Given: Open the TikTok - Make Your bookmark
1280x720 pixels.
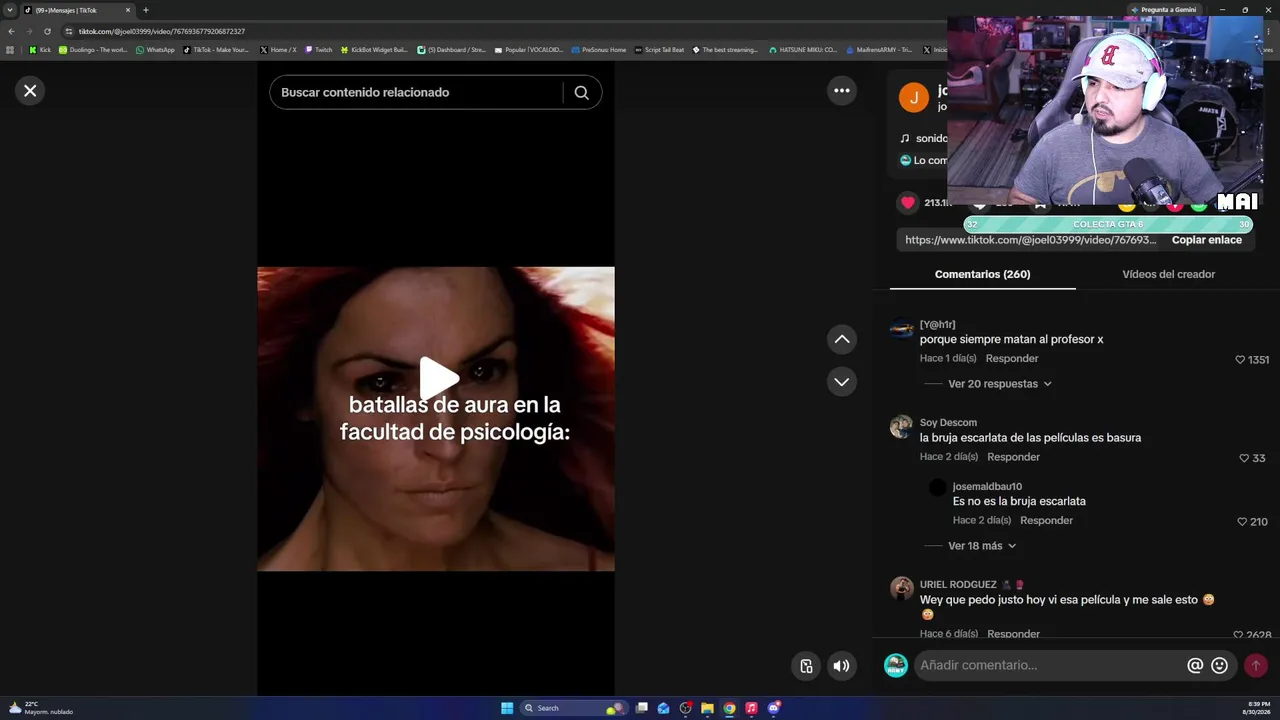Looking at the screenshot, I should [216, 50].
